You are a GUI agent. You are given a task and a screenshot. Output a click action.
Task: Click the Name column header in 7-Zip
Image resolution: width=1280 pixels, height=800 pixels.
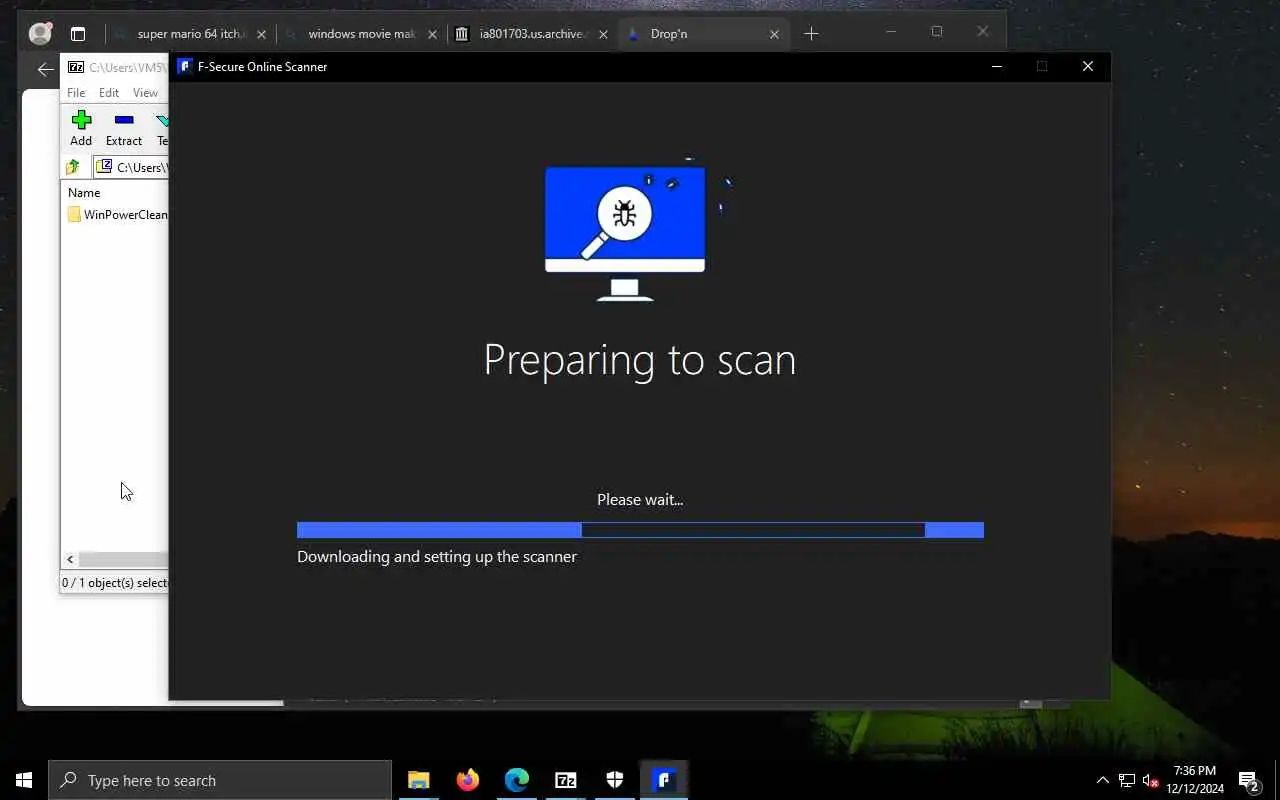(x=84, y=193)
